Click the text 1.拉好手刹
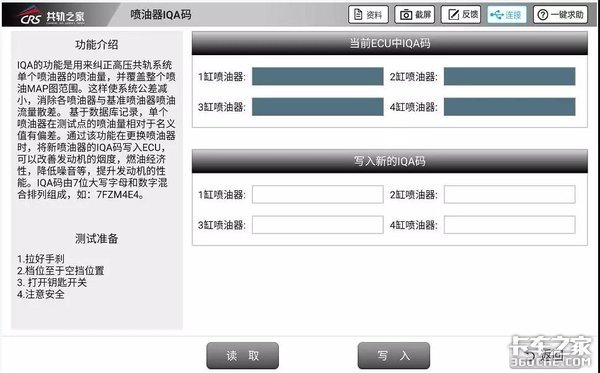The width and height of the screenshot is (600, 373). (x=41, y=259)
